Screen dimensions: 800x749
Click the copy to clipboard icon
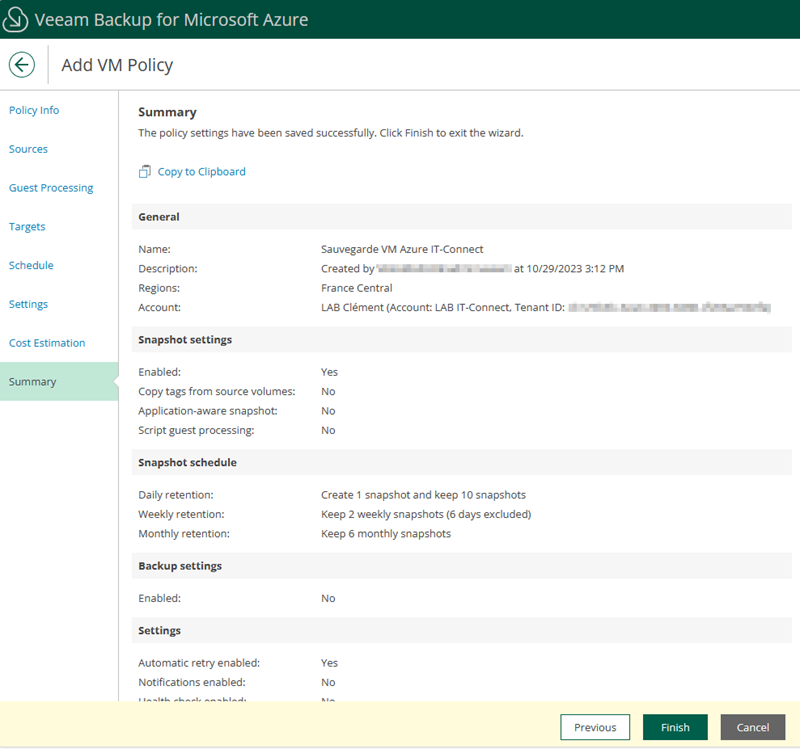click(145, 172)
